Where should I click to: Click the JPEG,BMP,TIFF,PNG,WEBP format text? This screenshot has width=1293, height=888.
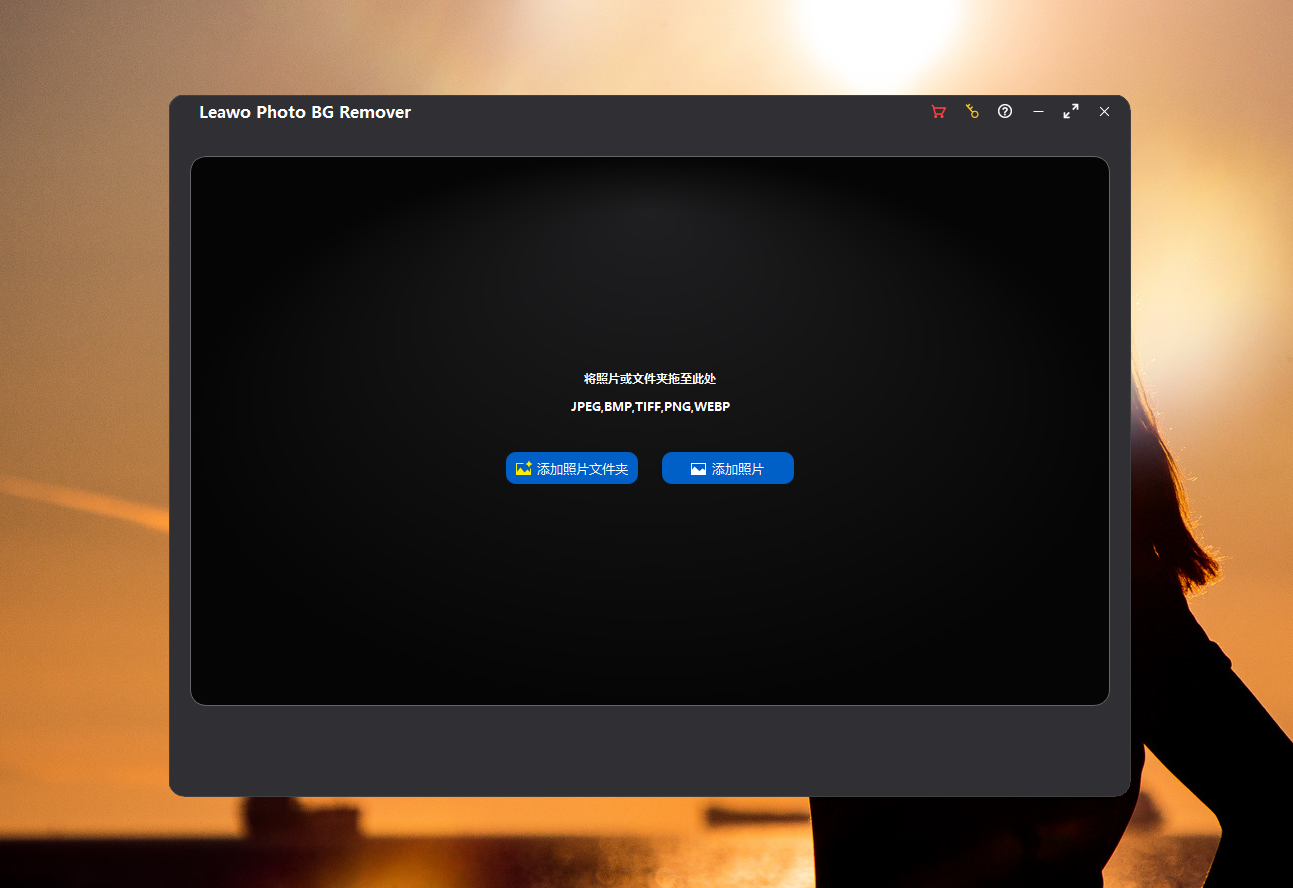[x=650, y=407]
